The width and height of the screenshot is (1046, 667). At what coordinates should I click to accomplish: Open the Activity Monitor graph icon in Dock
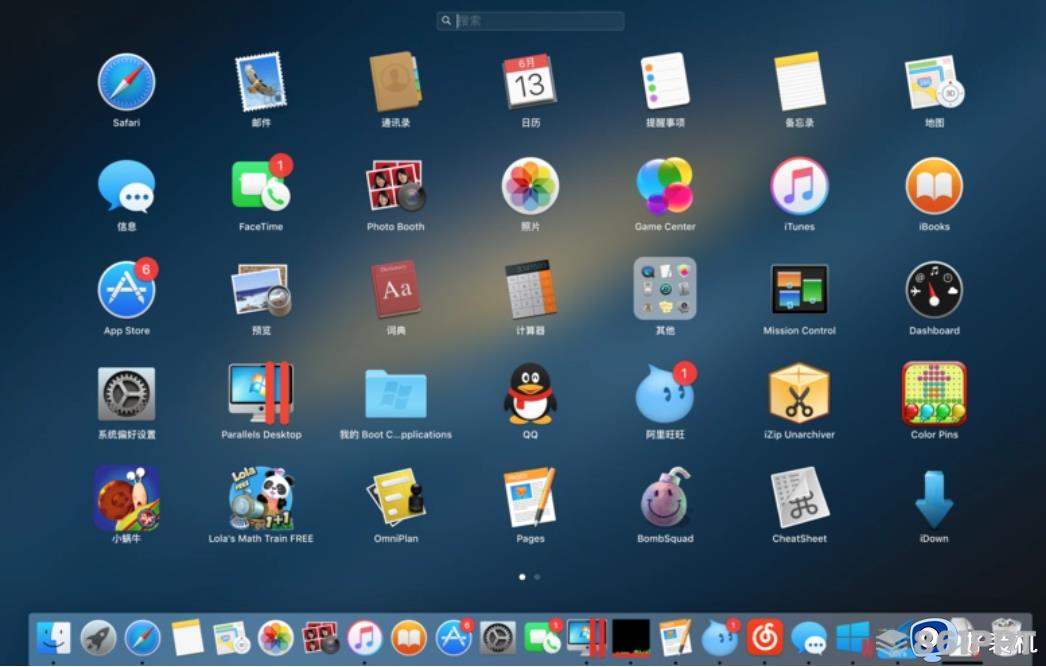(x=631, y=638)
